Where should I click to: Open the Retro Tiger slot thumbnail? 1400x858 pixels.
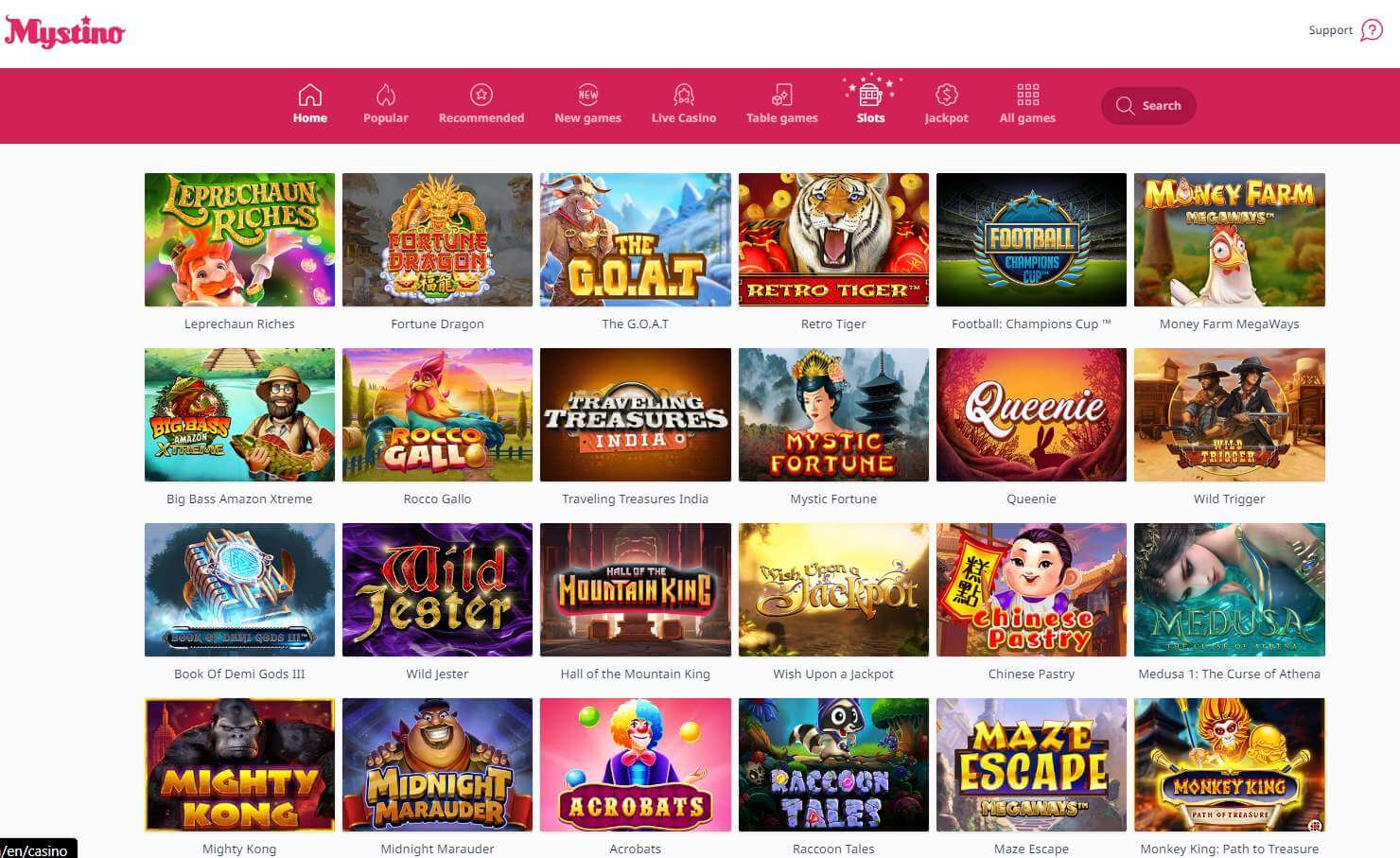[833, 239]
